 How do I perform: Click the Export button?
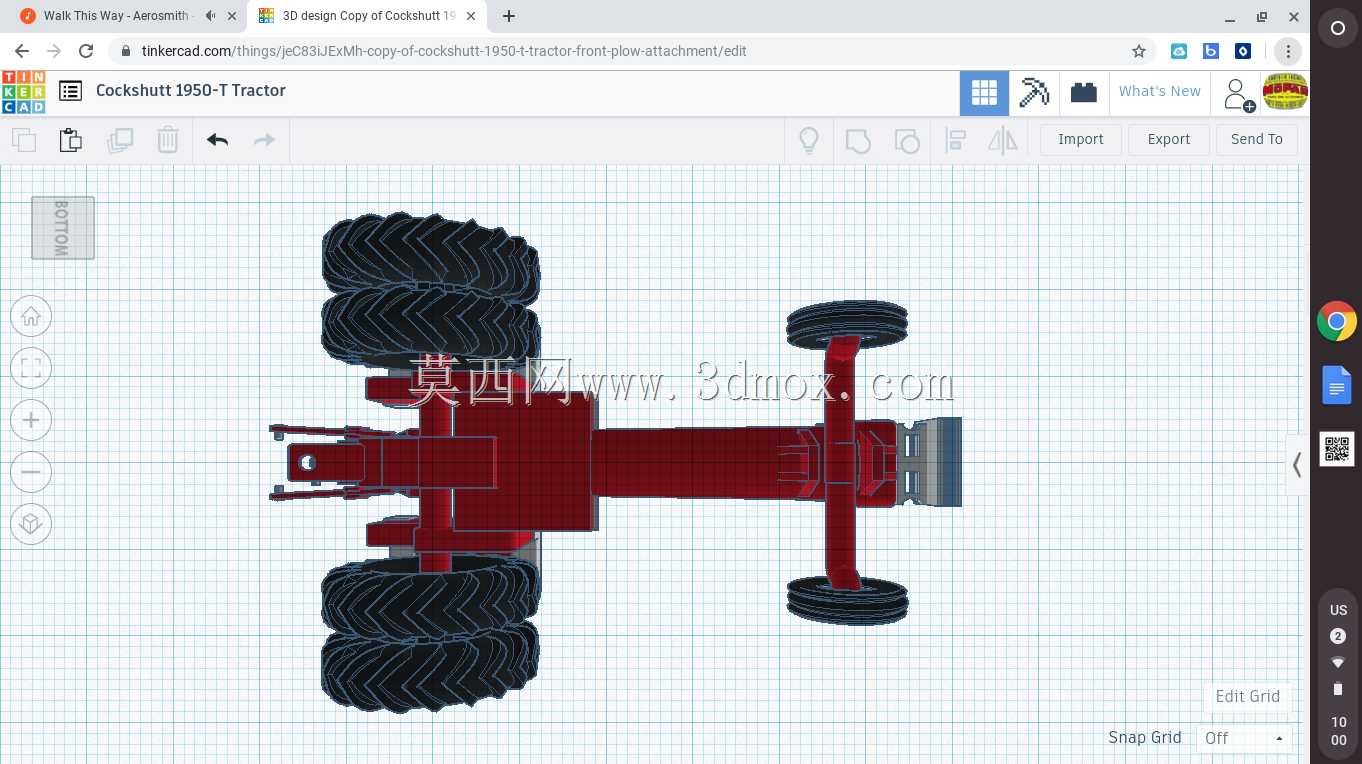[x=1168, y=140]
